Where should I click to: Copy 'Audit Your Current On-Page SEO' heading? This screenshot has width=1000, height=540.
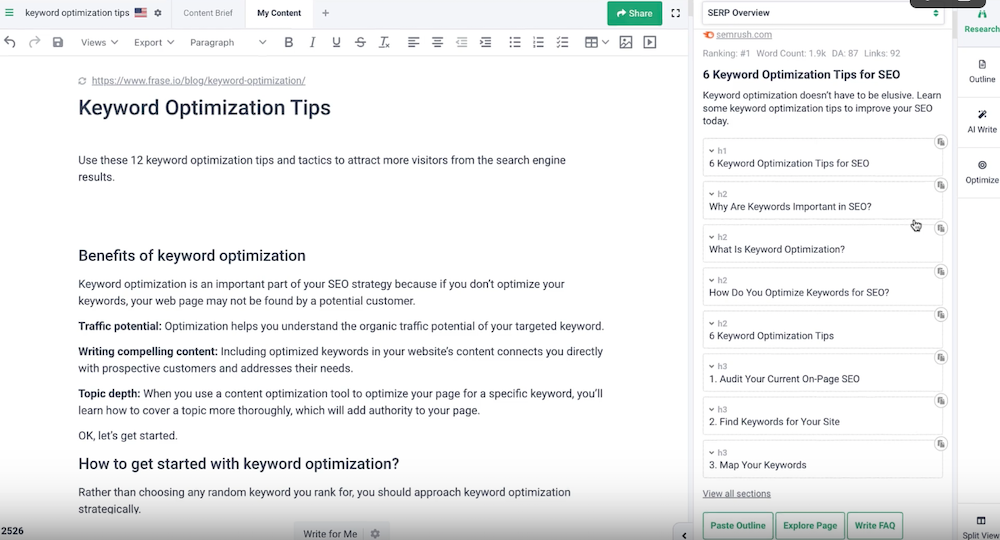pos(941,358)
